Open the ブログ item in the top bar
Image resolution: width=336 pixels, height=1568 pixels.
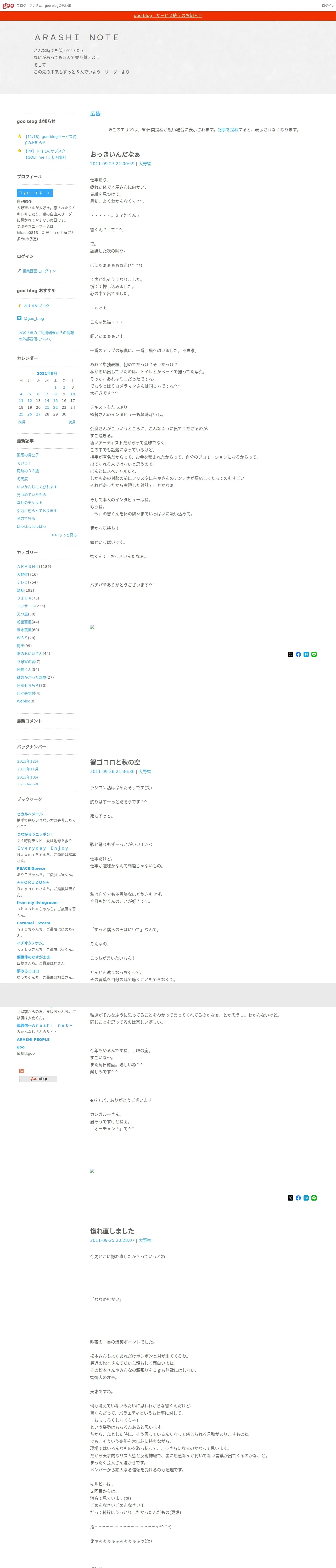click(21, 5)
